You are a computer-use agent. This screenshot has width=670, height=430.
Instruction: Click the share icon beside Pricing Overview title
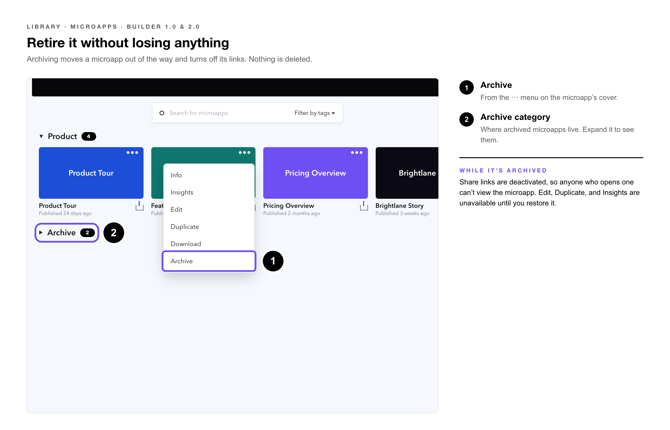tap(364, 206)
